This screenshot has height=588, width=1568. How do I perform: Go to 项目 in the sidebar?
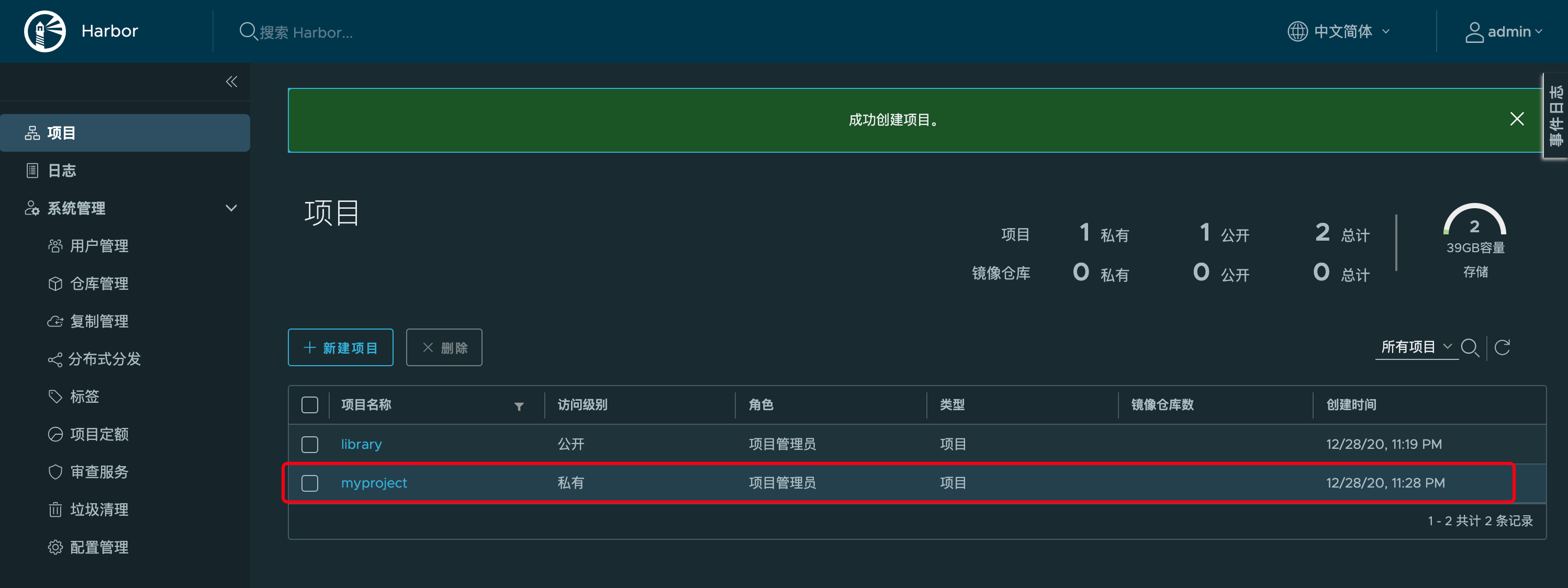125,133
